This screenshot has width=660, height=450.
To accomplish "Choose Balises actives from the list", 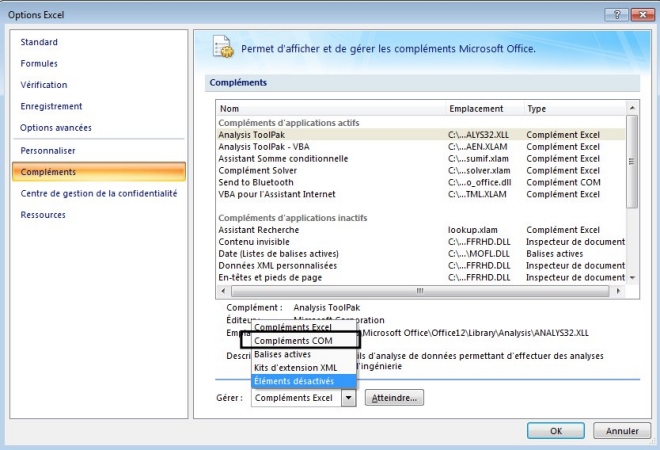I will point(304,354).
